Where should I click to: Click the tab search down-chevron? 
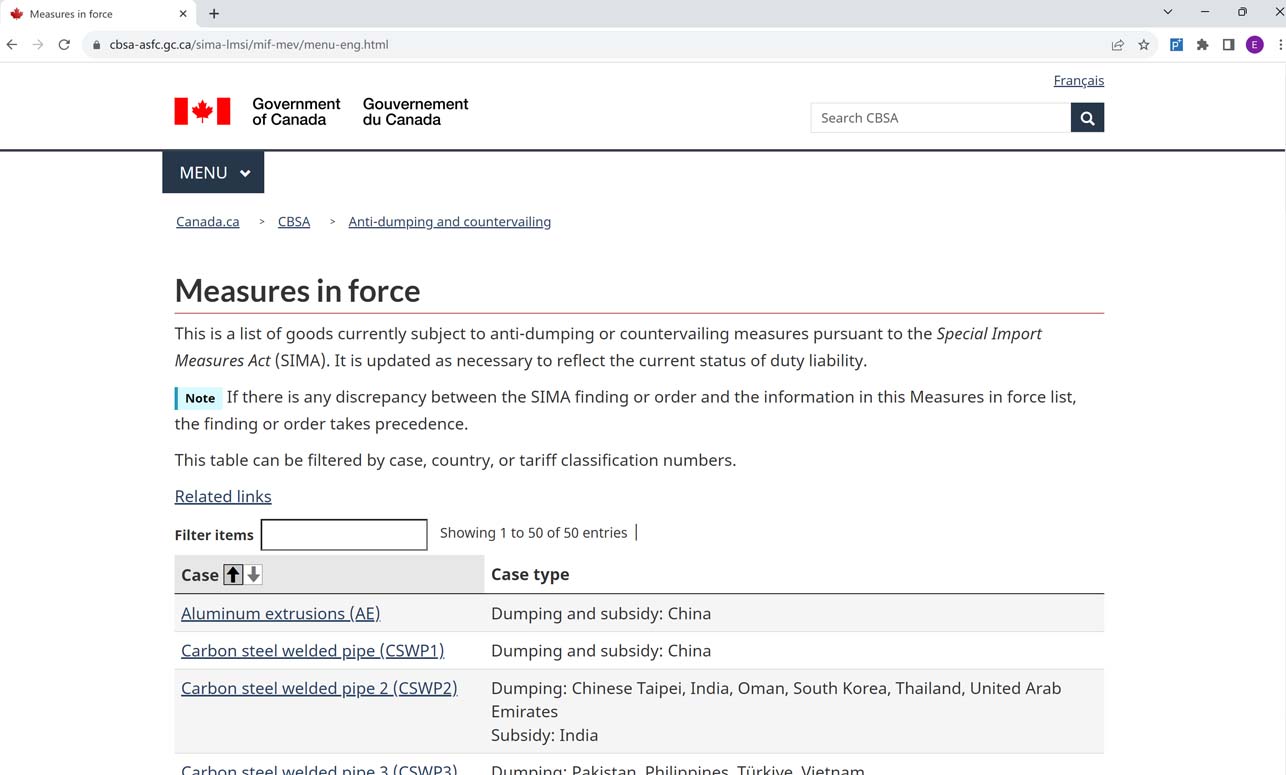coord(1167,12)
